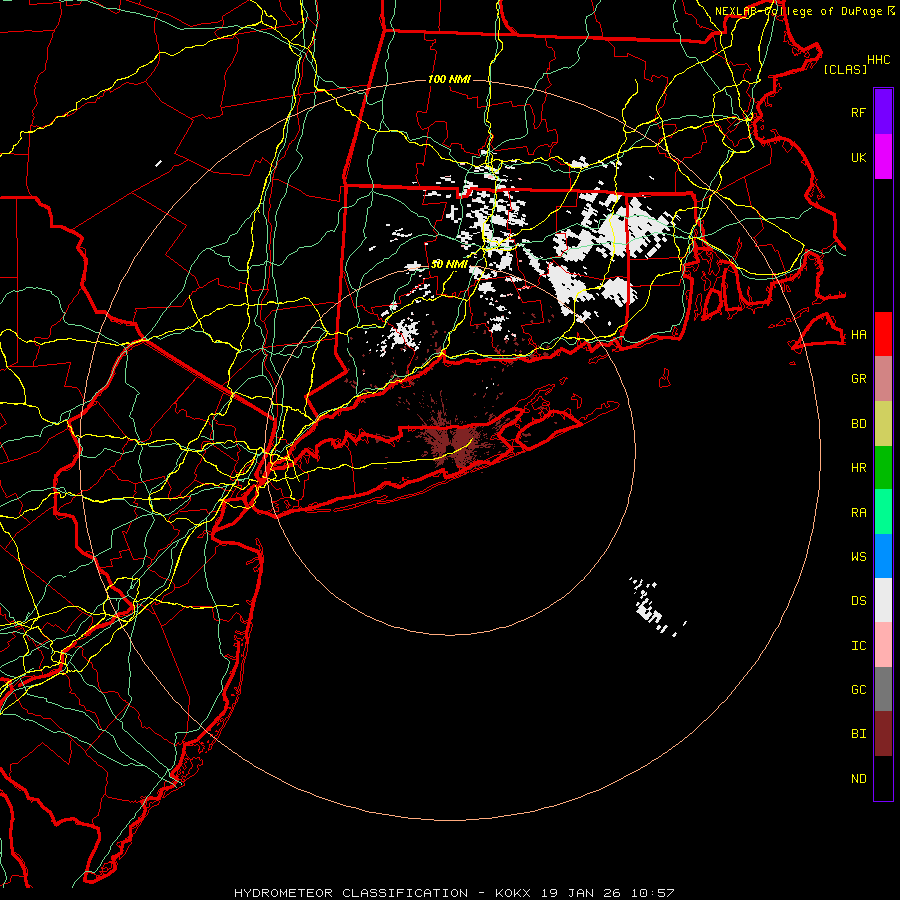Click the HHC product label
This screenshot has height=900, width=900.
tap(879, 60)
